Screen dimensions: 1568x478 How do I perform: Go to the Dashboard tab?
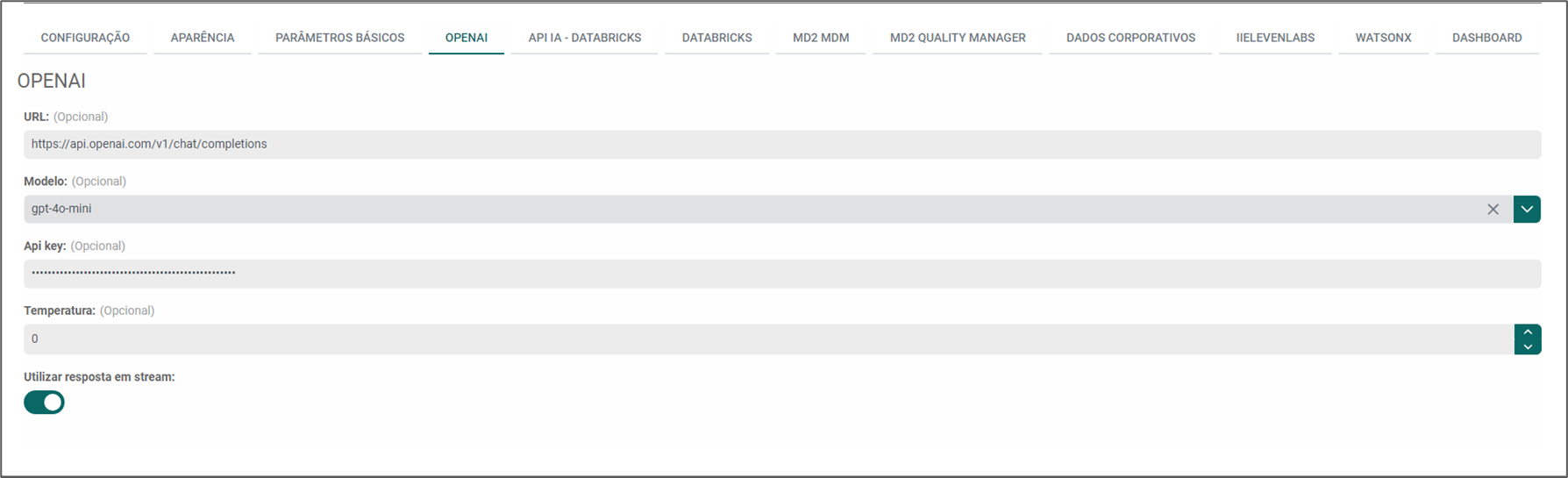tap(1486, 38)
